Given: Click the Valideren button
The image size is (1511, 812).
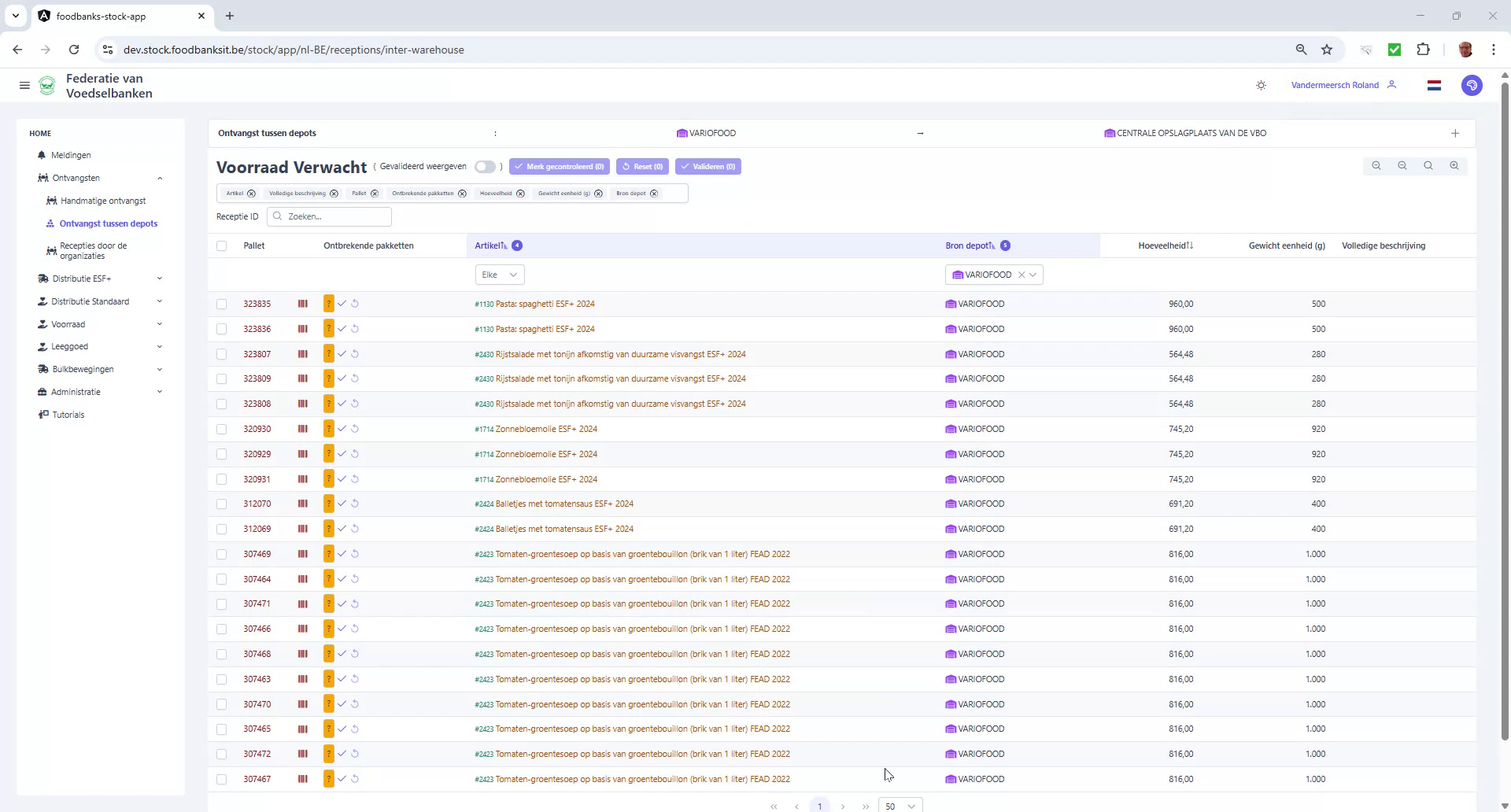Looking at the screenshot, I should tap(707, 166).
